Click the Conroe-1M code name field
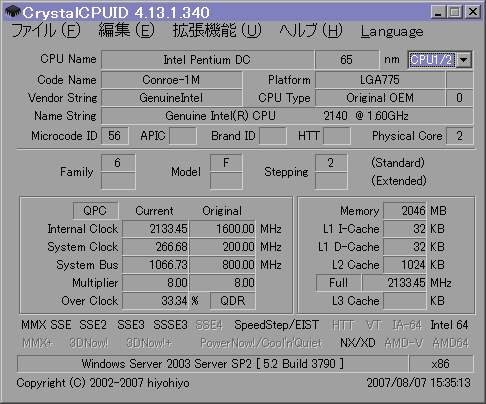 tap(171, 80)
